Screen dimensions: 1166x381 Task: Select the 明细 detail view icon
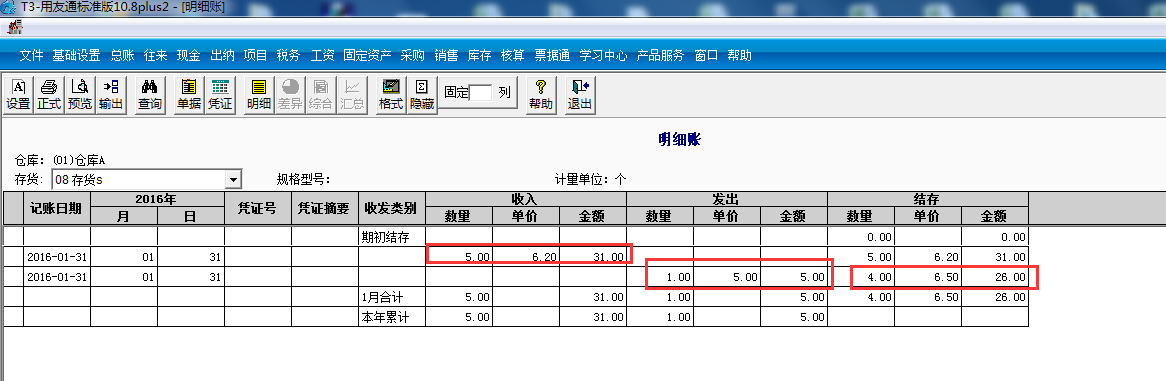point(259,95)
